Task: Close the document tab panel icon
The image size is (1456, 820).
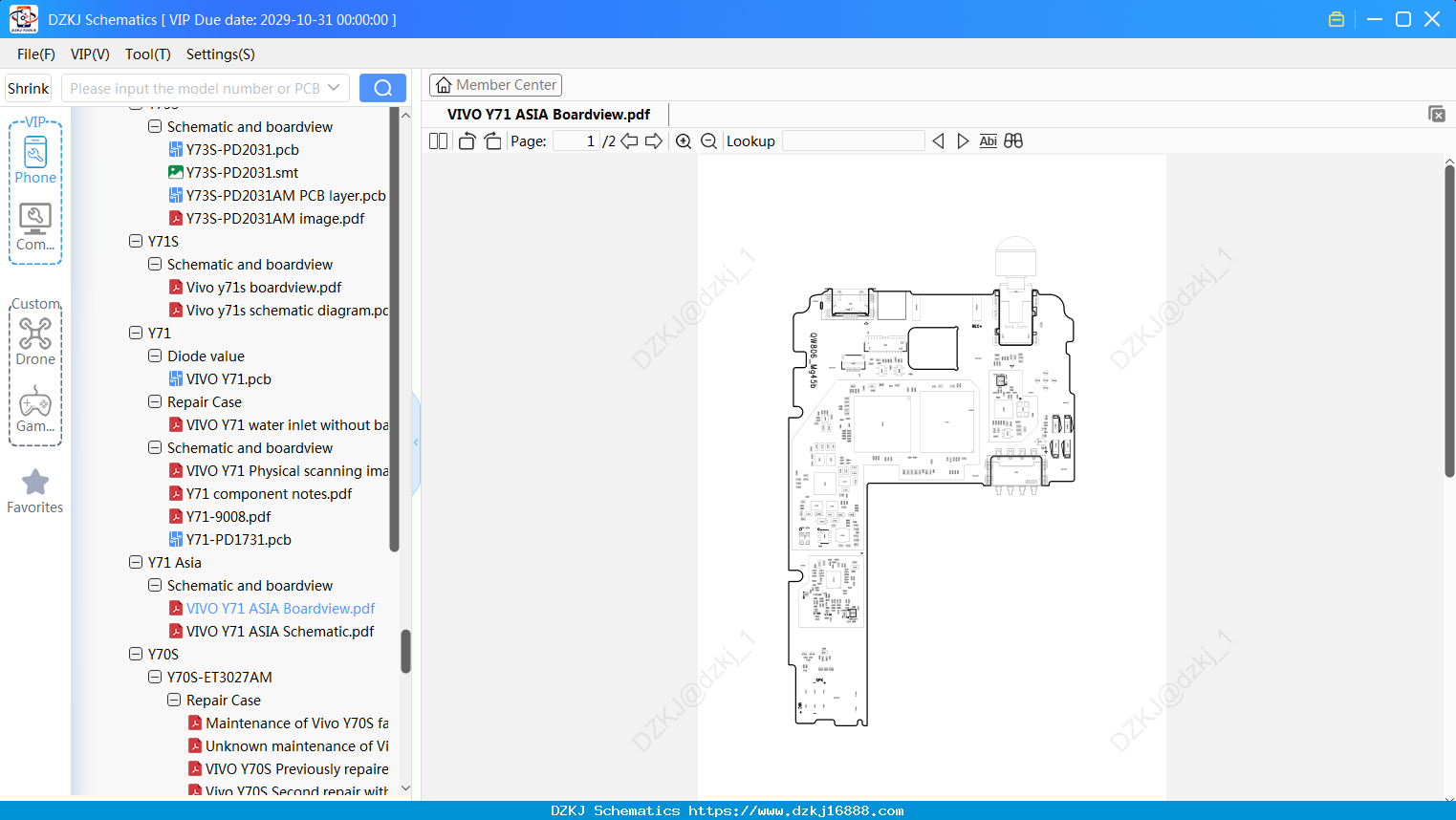Action: [x=1436, y=114]
